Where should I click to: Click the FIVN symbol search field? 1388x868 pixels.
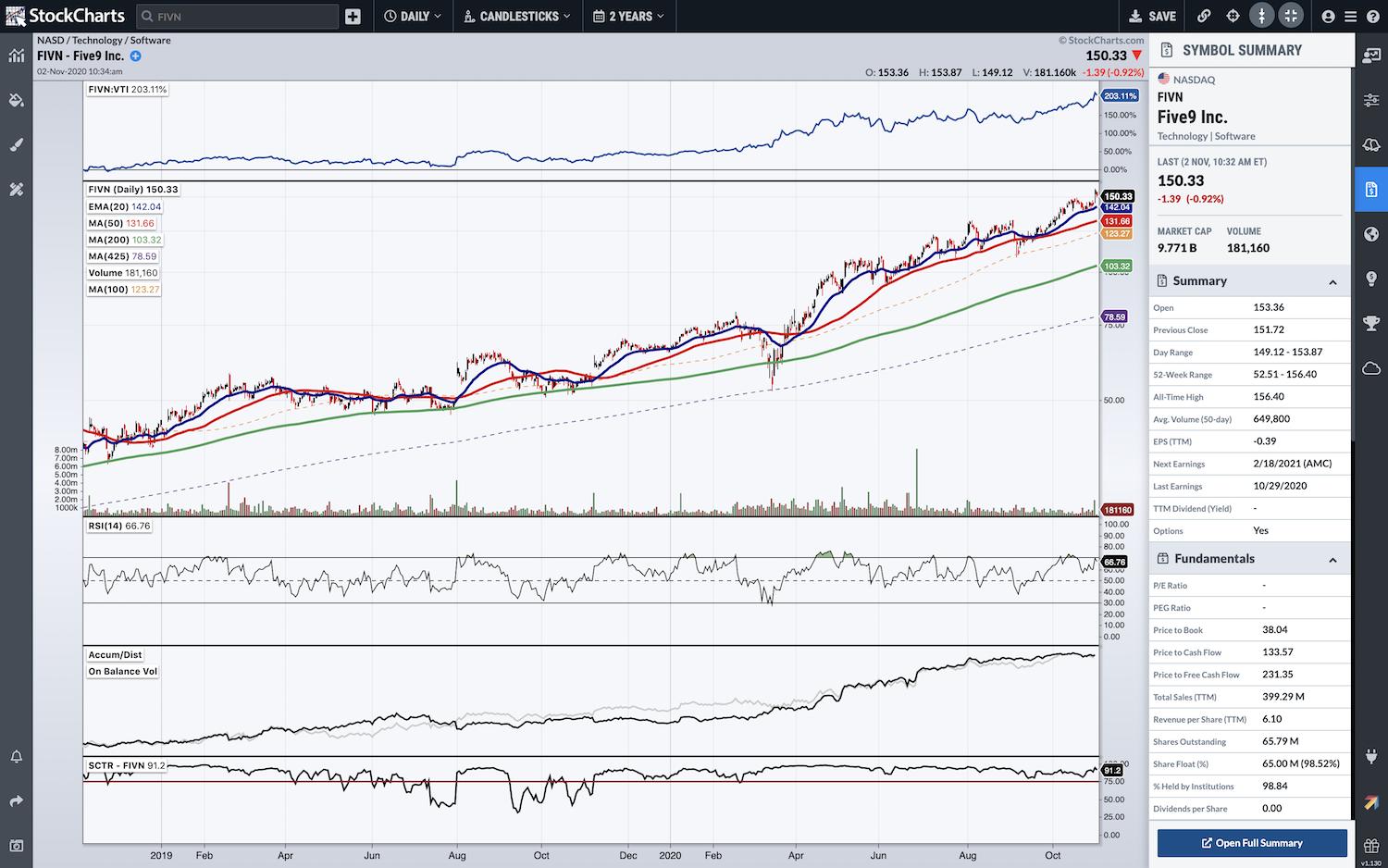237,17
